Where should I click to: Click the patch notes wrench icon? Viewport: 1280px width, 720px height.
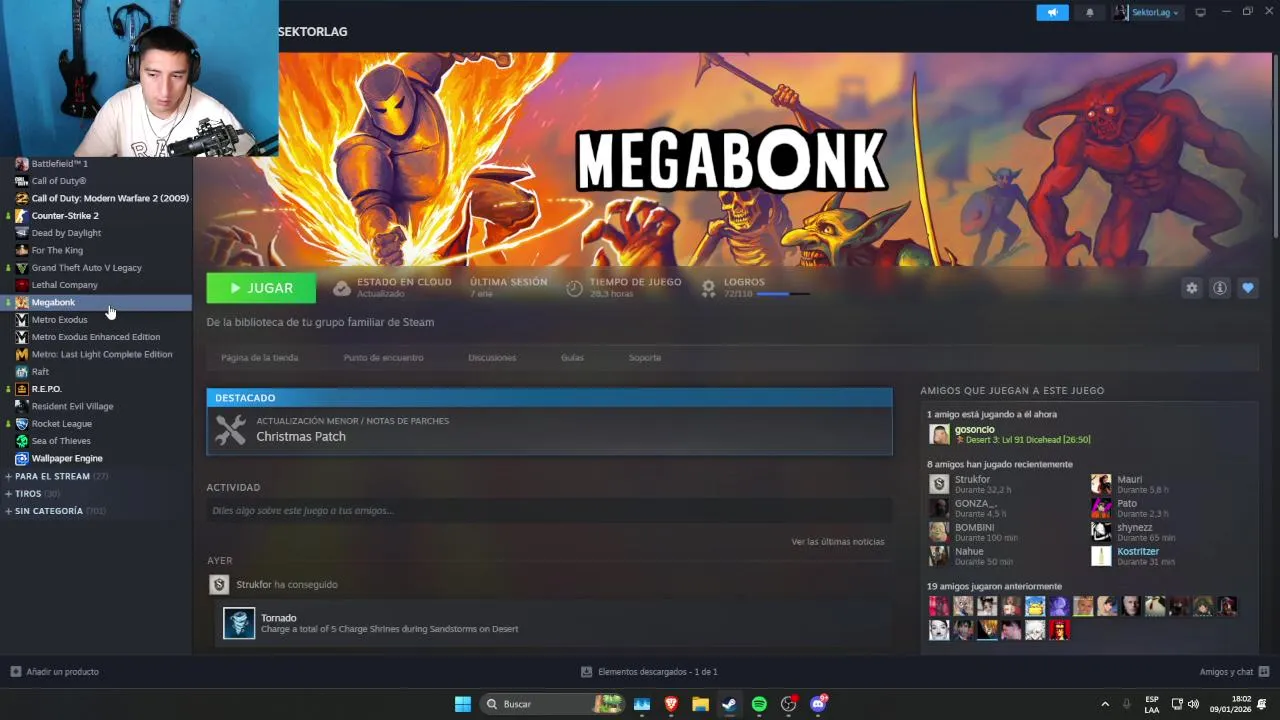tap(230, 430)
